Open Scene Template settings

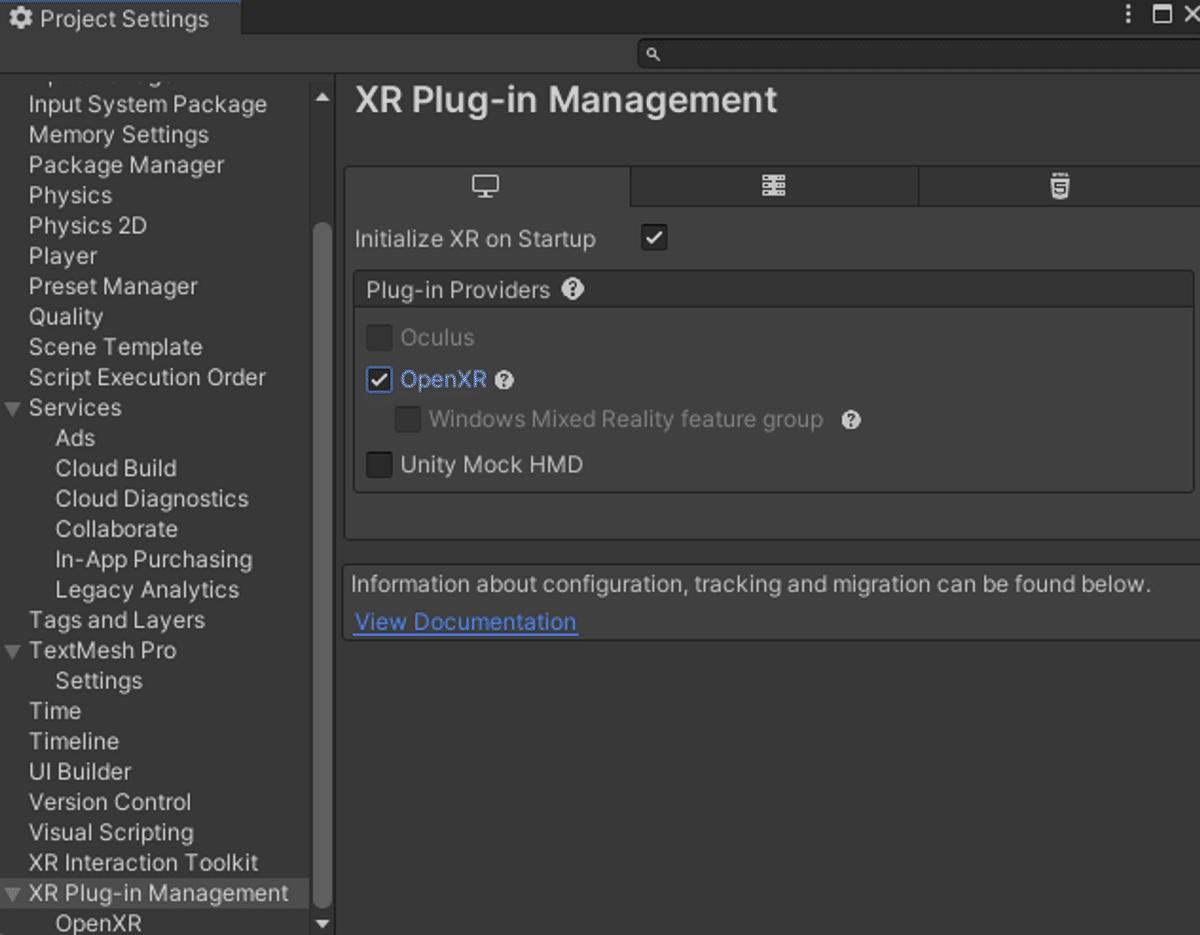click(116, 347)
